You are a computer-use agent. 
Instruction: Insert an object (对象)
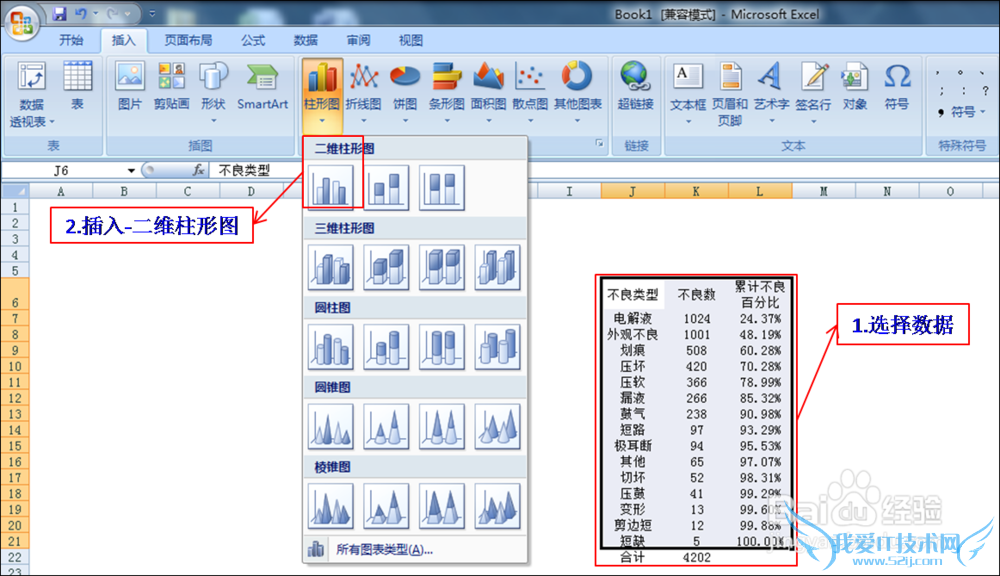click(x=855, y=87)
